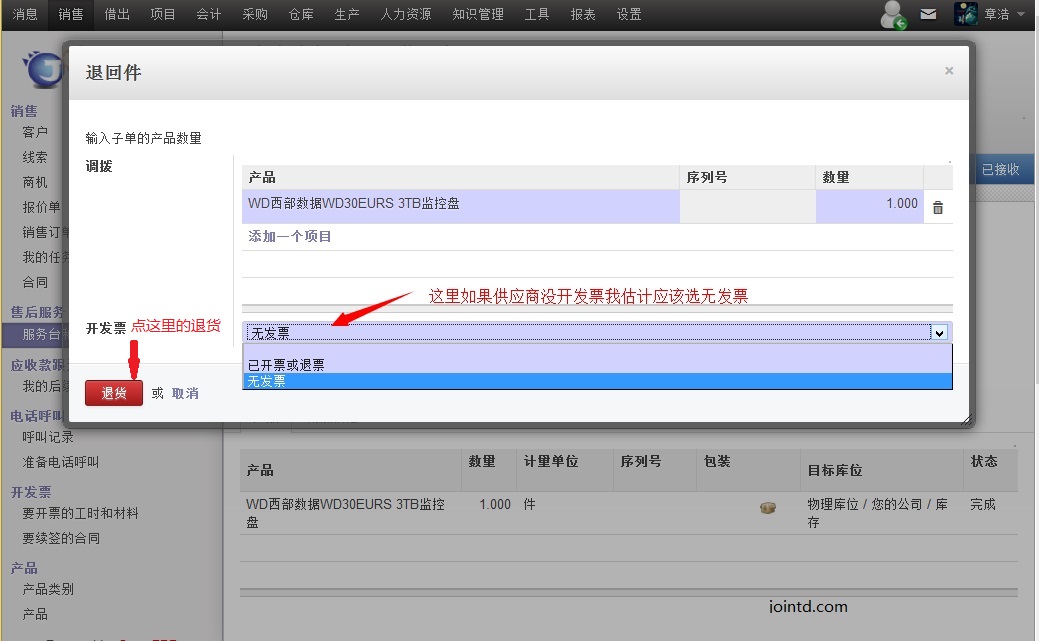Click the package box icon in product row
Image resolution: width=1039 pixels, height=641 pixels.
(x=768, y=507)
